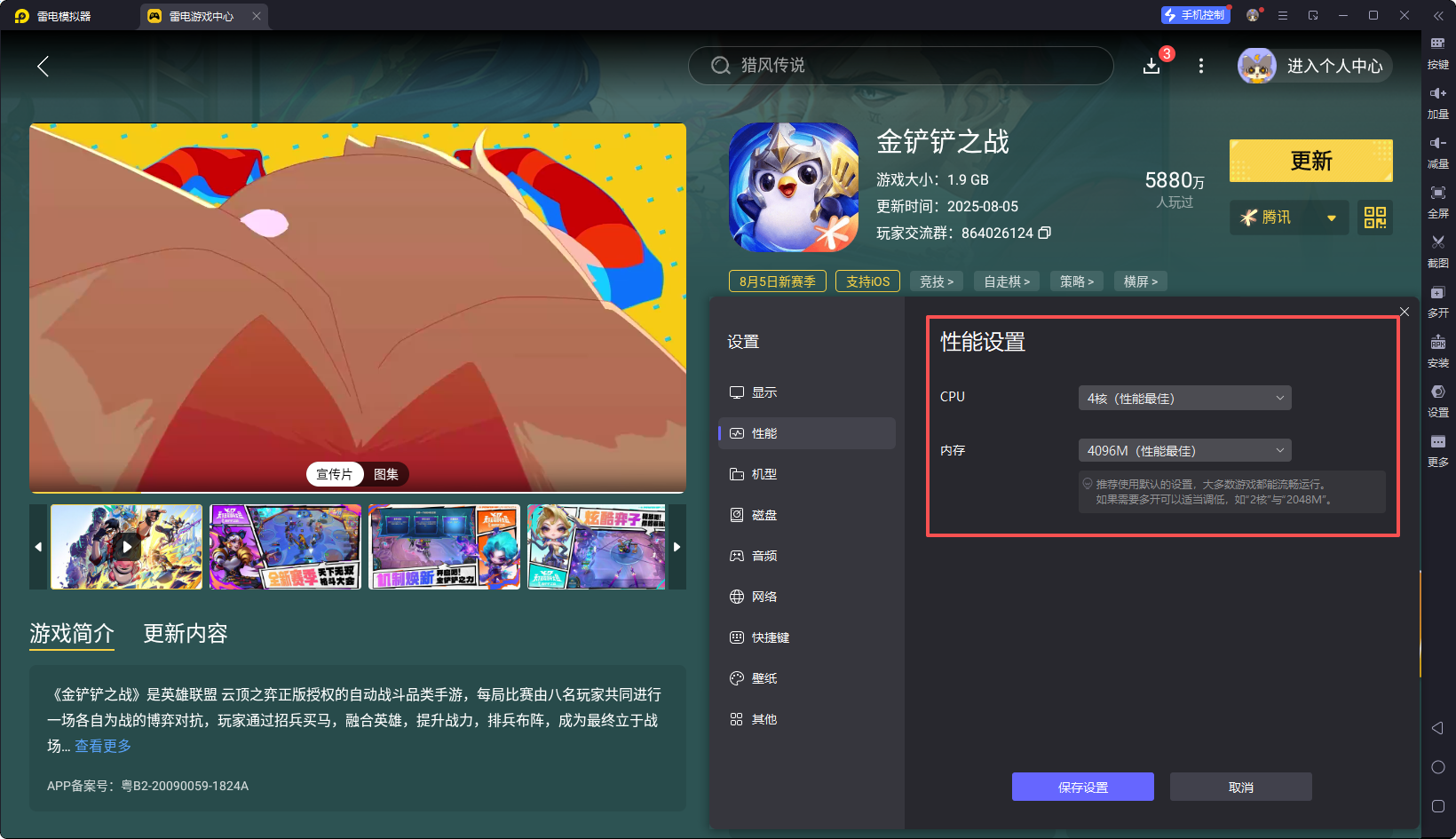Viewport: 1456px width, 839px height.
Task: Select the 炫酷弈子 screenshot thumbnail
Action: [597, 547]
